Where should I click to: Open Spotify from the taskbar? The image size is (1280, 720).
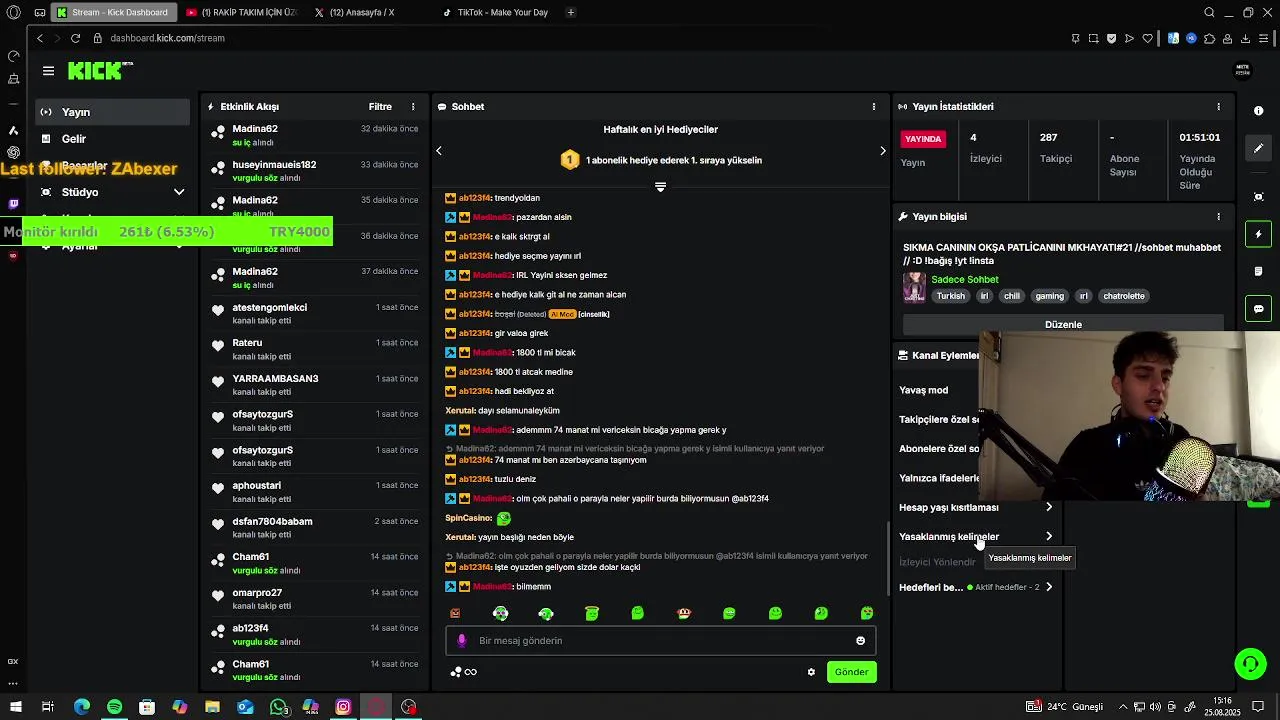(114, 707)
